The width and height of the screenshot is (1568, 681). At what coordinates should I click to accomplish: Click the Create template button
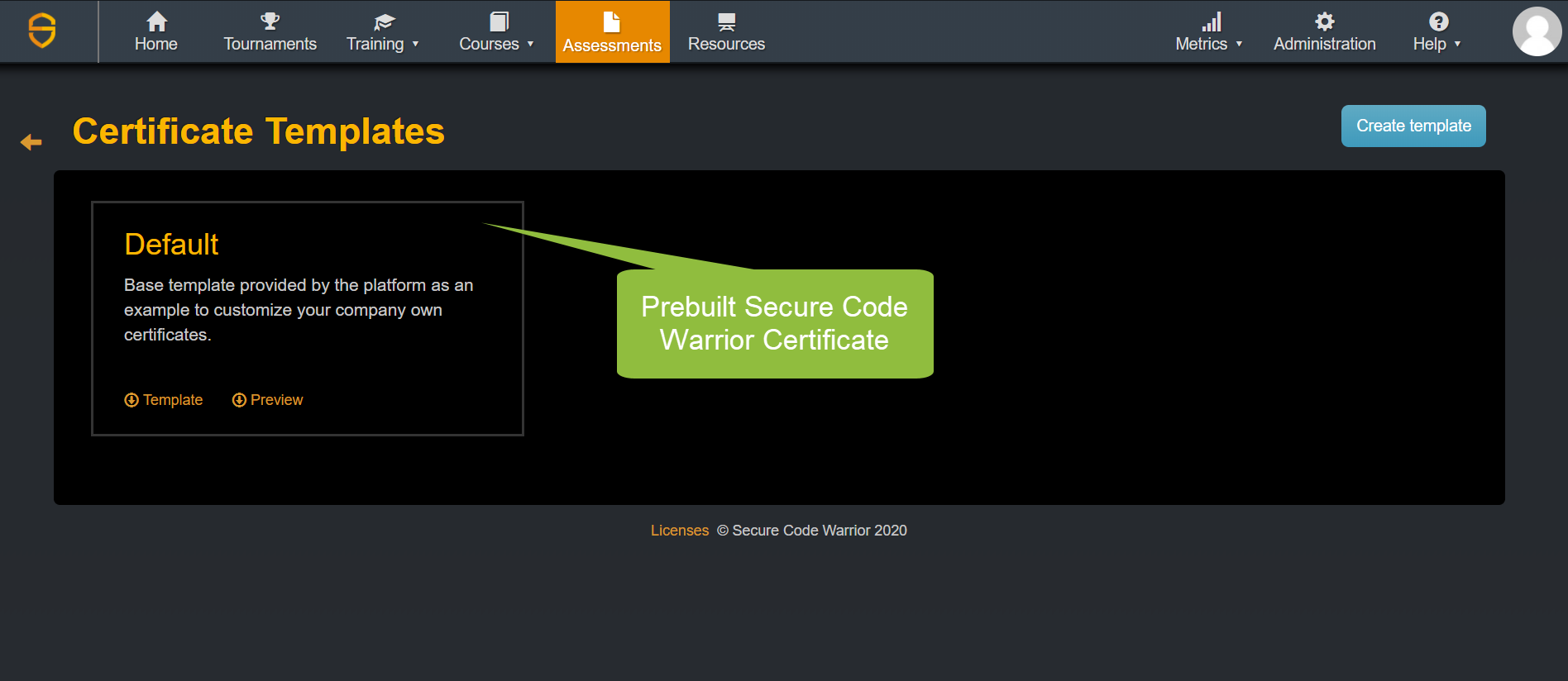click(x=1413, y=126)
